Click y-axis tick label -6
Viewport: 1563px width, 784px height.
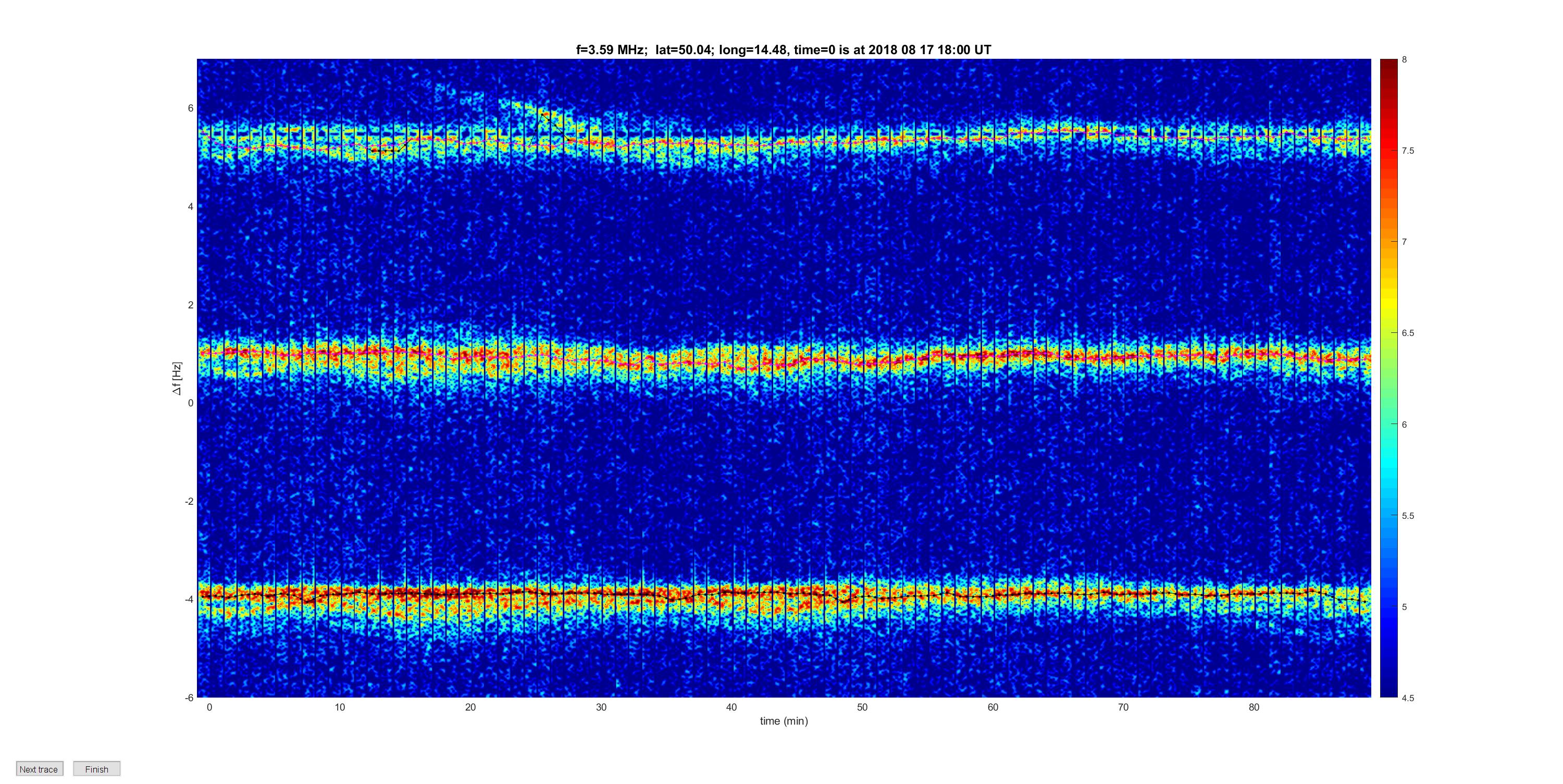click(x=189, y=698)
